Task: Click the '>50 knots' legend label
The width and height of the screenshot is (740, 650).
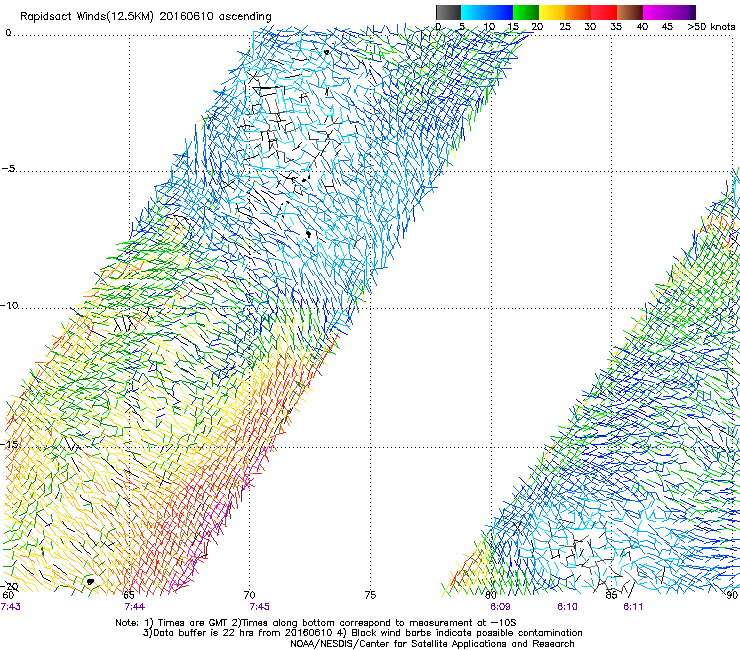Action: [x=711, y=27]
